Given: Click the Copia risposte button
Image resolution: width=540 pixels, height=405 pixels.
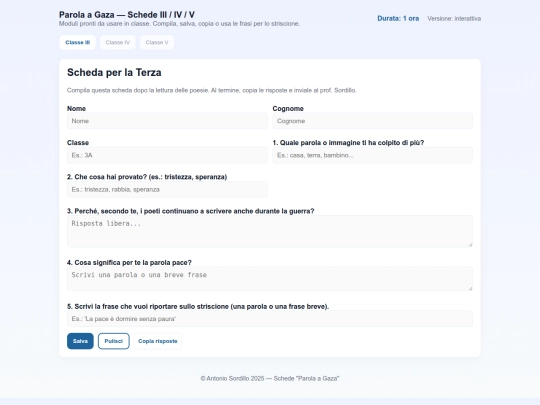Looking at the screenshot, I should [158, 341].
